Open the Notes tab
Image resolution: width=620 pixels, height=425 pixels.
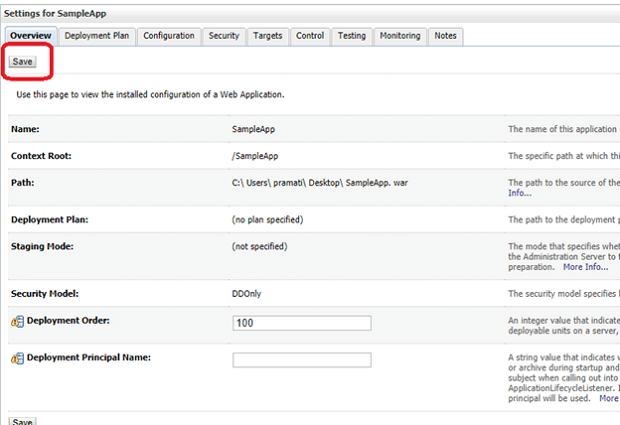click(446, 36)
